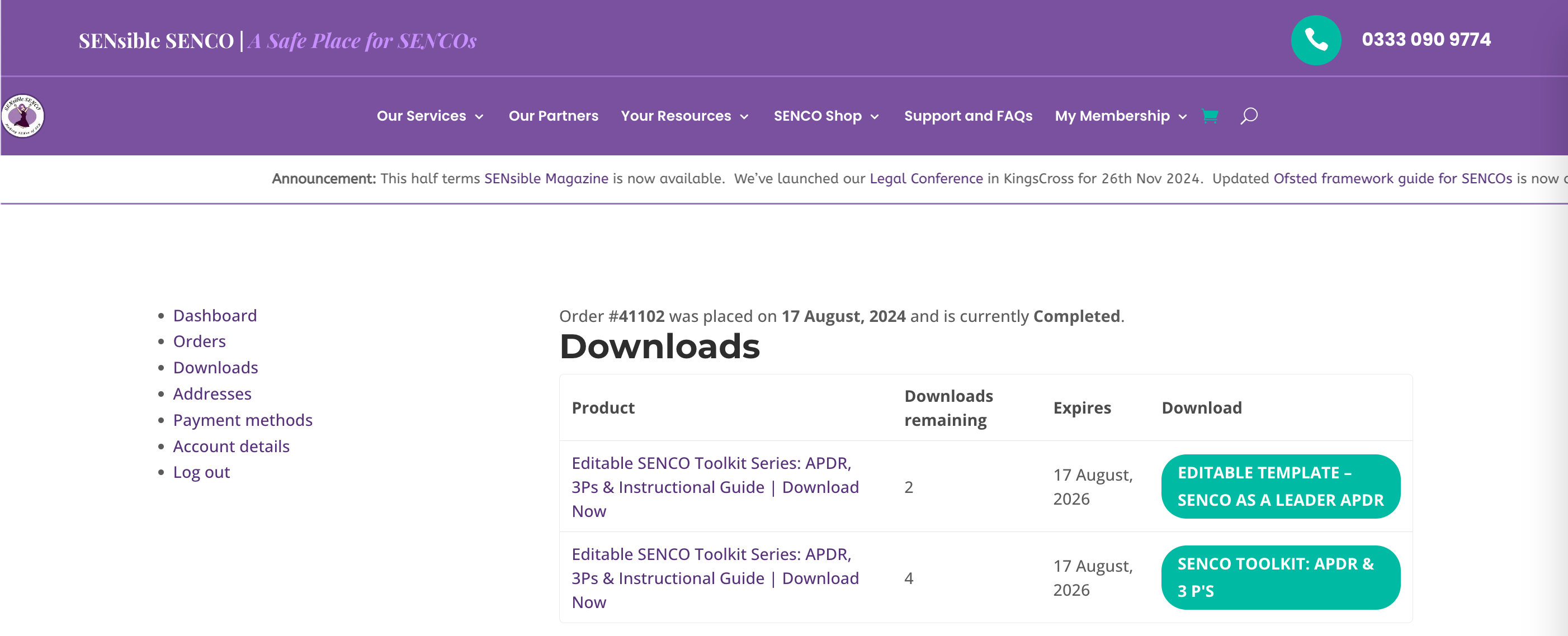Open the Legal Conference announcement link
Viewport: 1568px width, 636px height.
tap(926, 178)
